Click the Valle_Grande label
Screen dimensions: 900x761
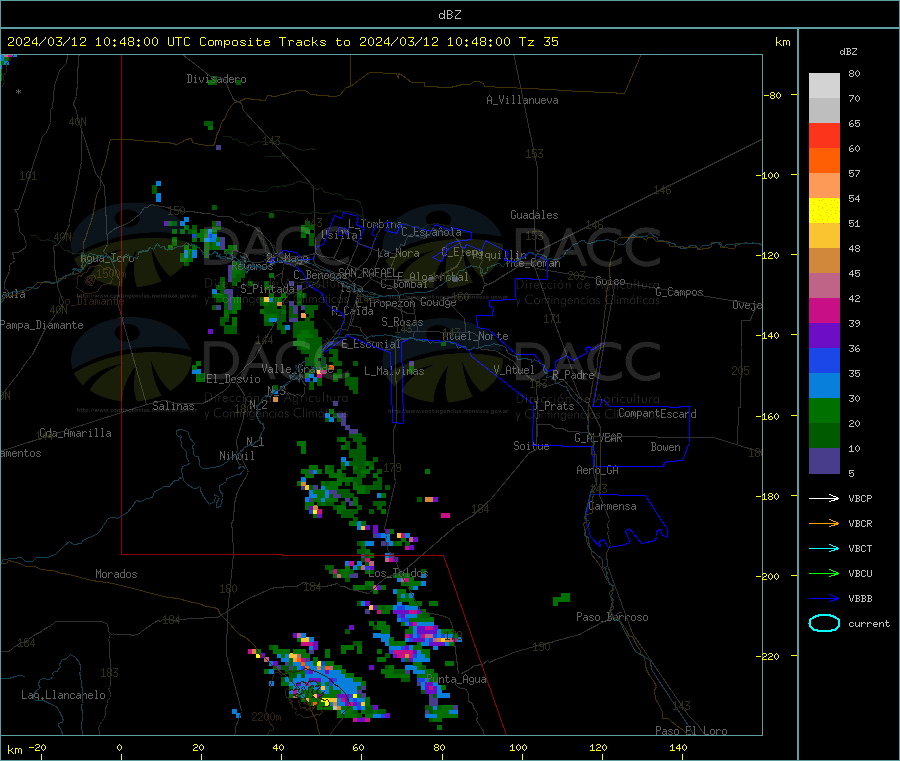click(x=297, y=369)
